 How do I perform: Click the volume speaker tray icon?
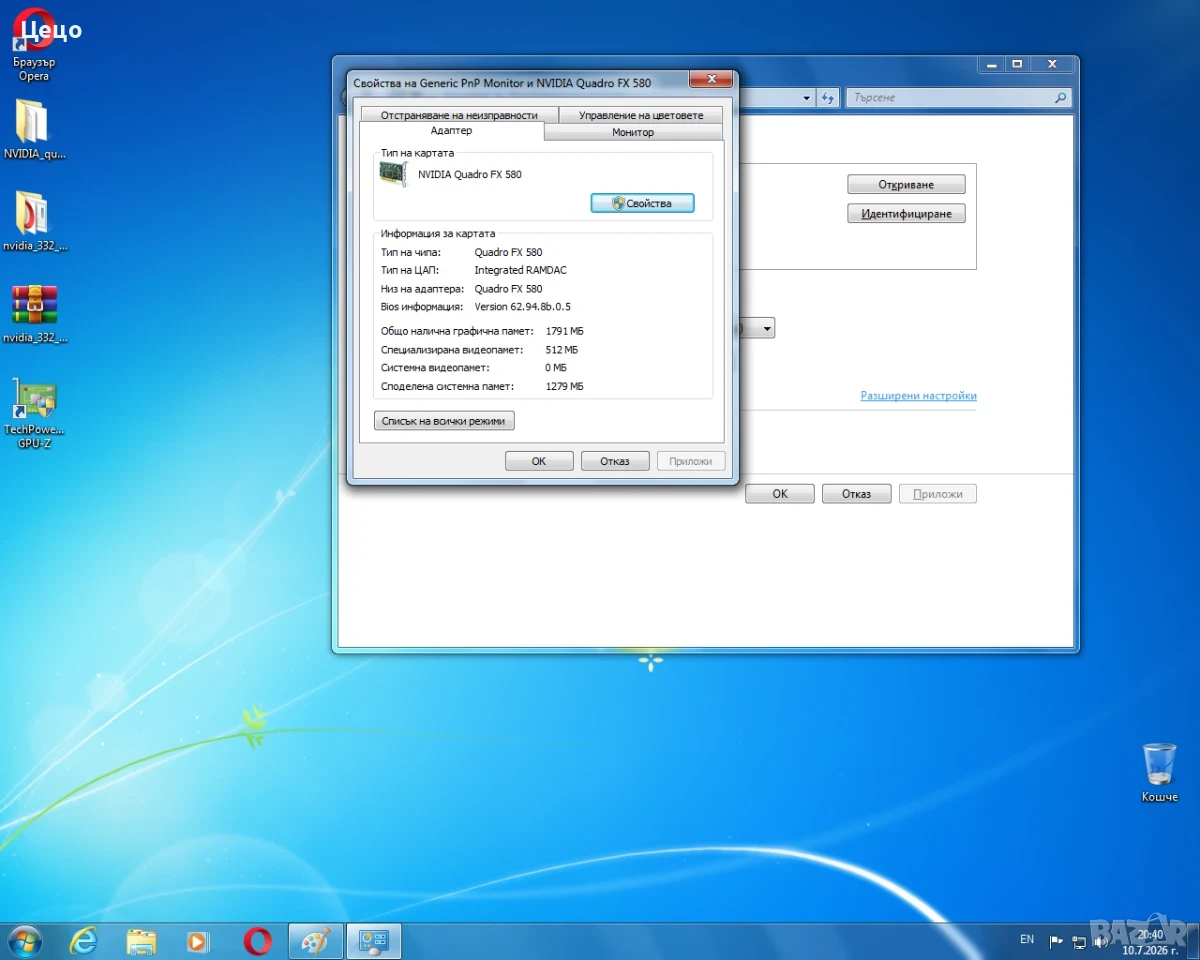pos(1100,941)
